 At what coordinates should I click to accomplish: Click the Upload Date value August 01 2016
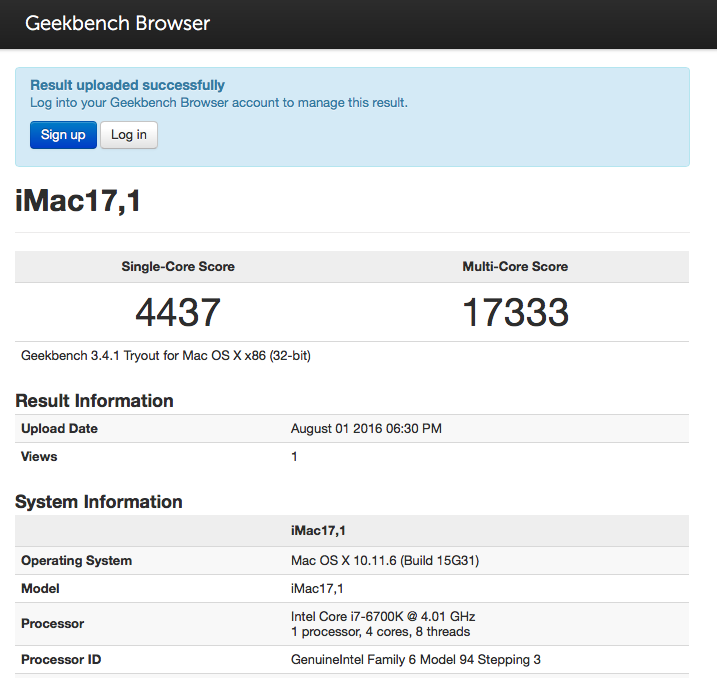tap(366, 429)
